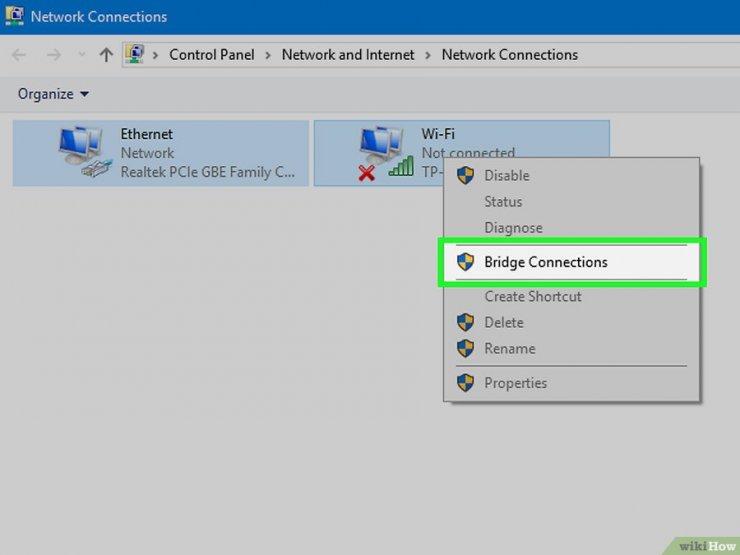This screenshot has height=555, width=740.
Task: Click the address bar location icon
Action: (135, 54)
